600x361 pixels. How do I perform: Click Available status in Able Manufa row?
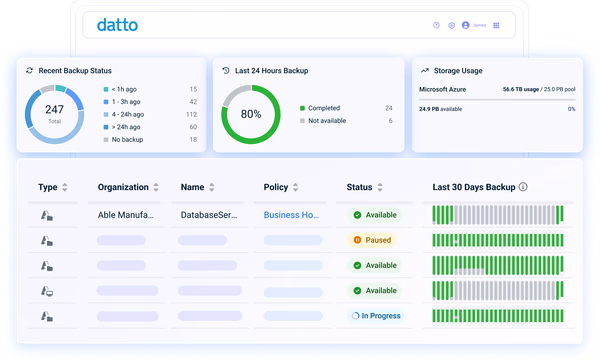[x=375, y=215]
